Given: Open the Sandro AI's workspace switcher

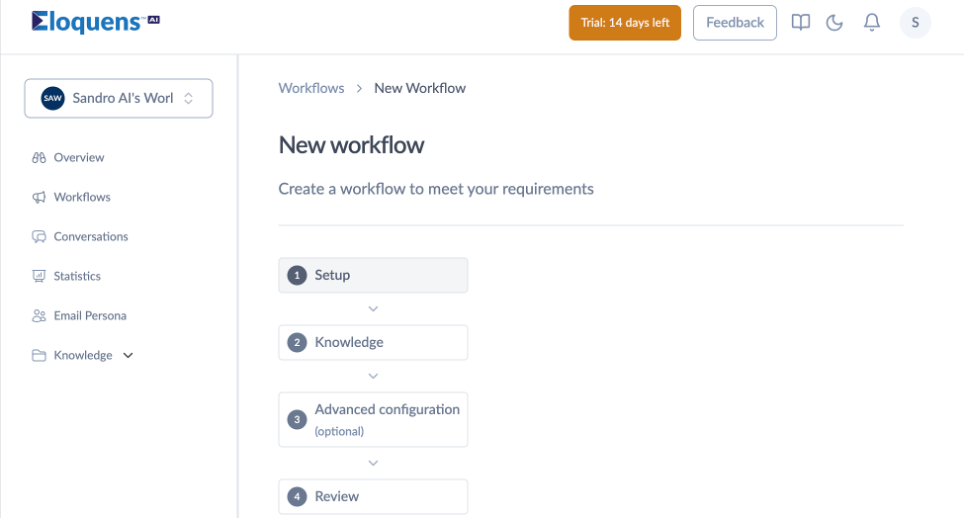Looking at the screenshot, I should pos(119,98).
